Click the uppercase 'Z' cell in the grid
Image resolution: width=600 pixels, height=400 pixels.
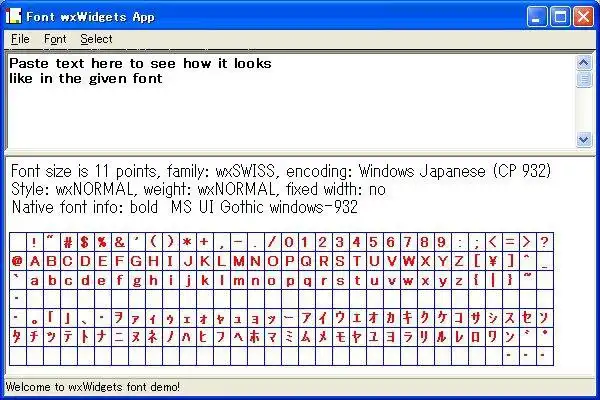pos(460,261)
